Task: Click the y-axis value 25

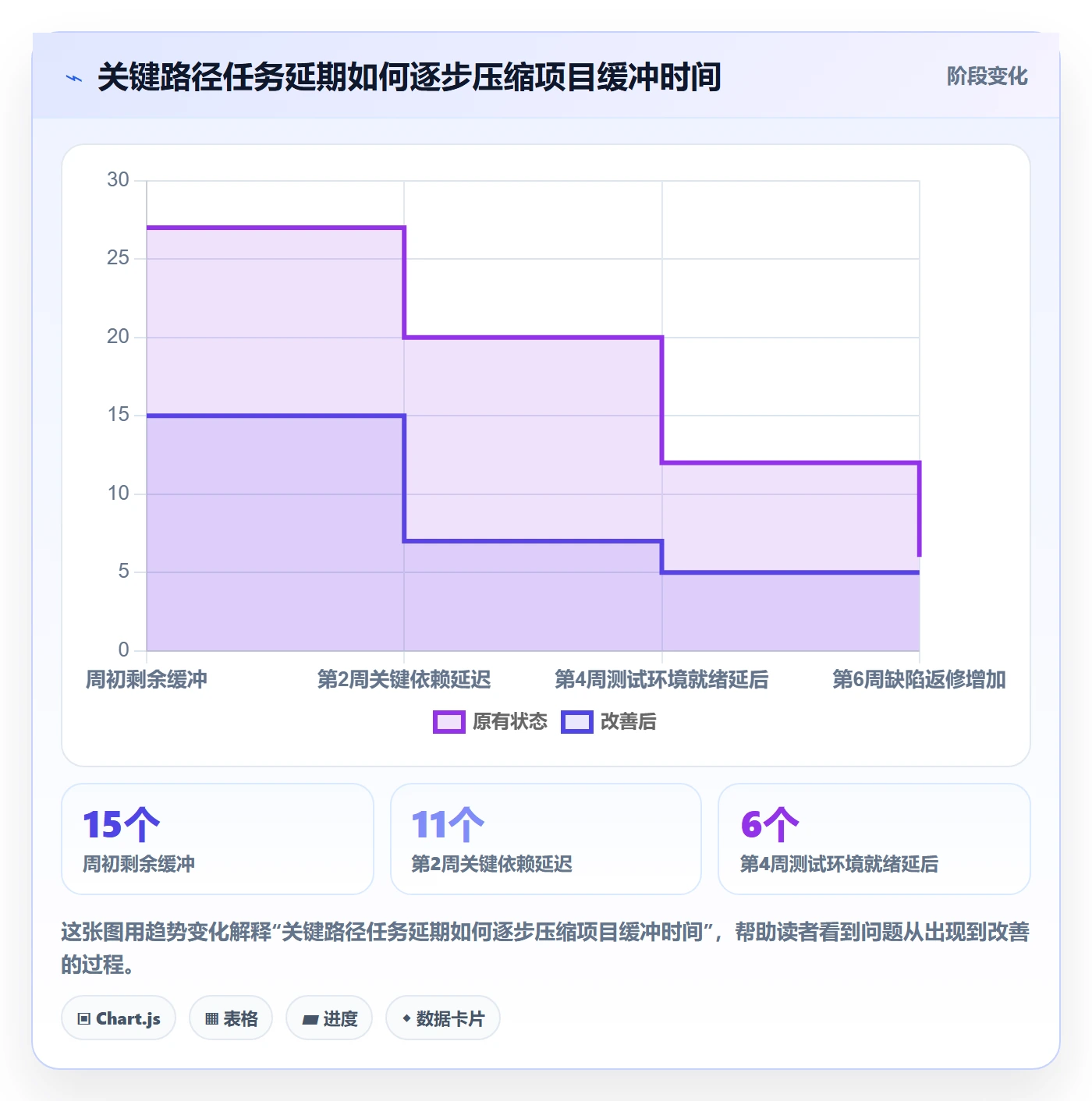Action: coord(118,258)
